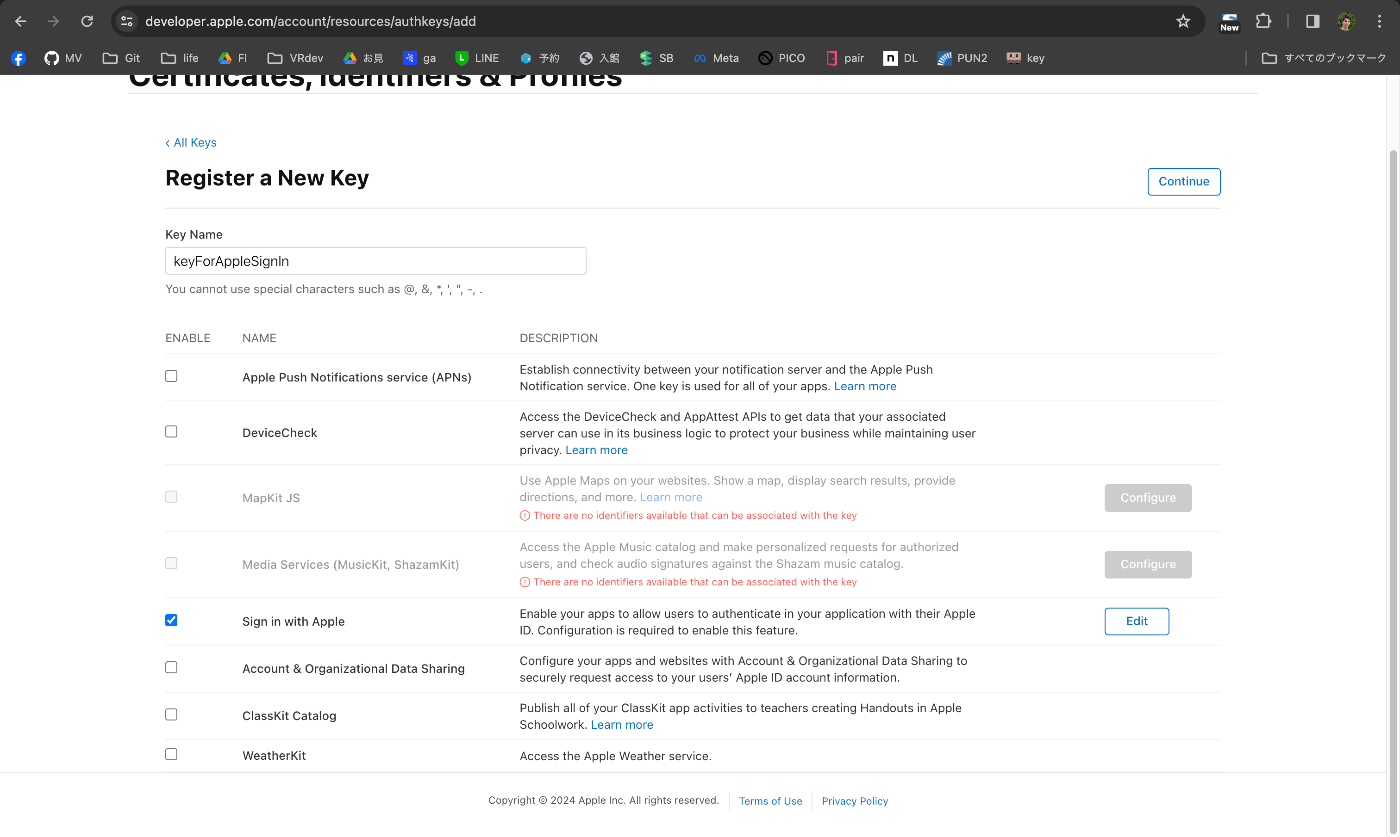This screenshot has width=1400, height=837.
Task: Click the WeatherKit name text
Action: coord(274,756)
